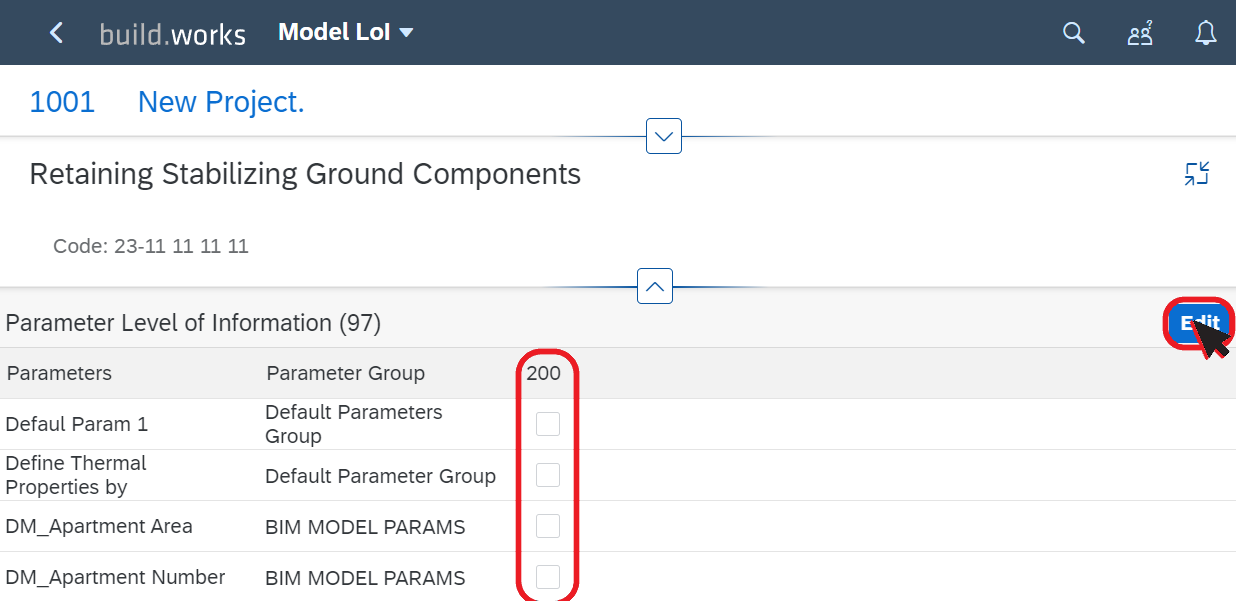
Task: Open the user help contacts icon
Action: [1140, 33]
